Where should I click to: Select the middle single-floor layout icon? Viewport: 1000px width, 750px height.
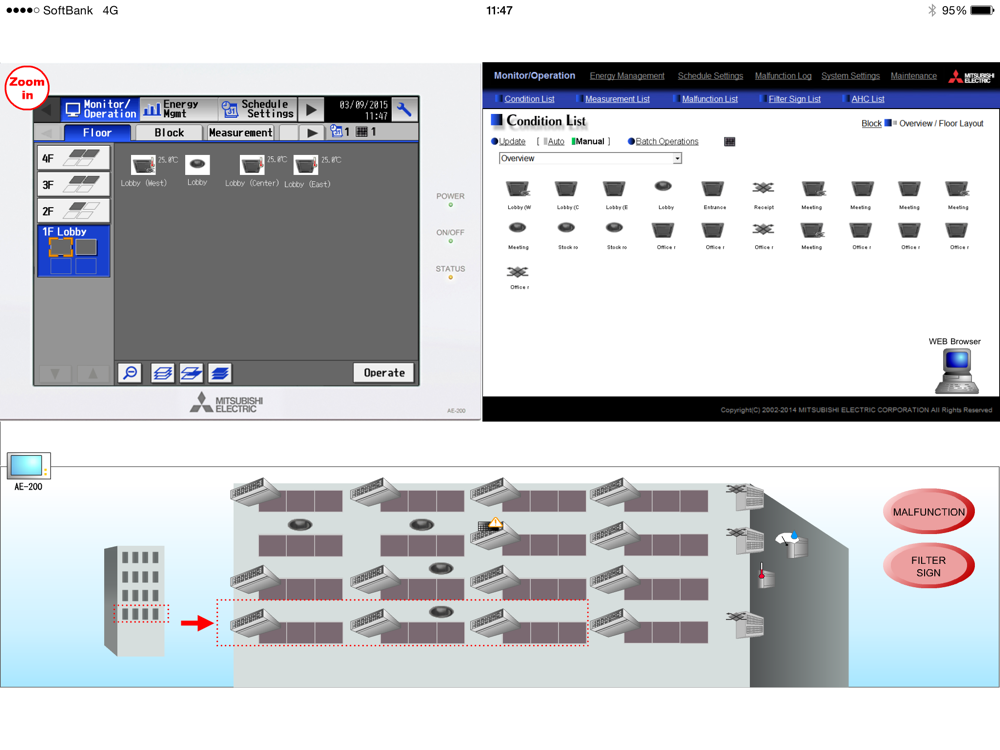click(x=191, y=372)
